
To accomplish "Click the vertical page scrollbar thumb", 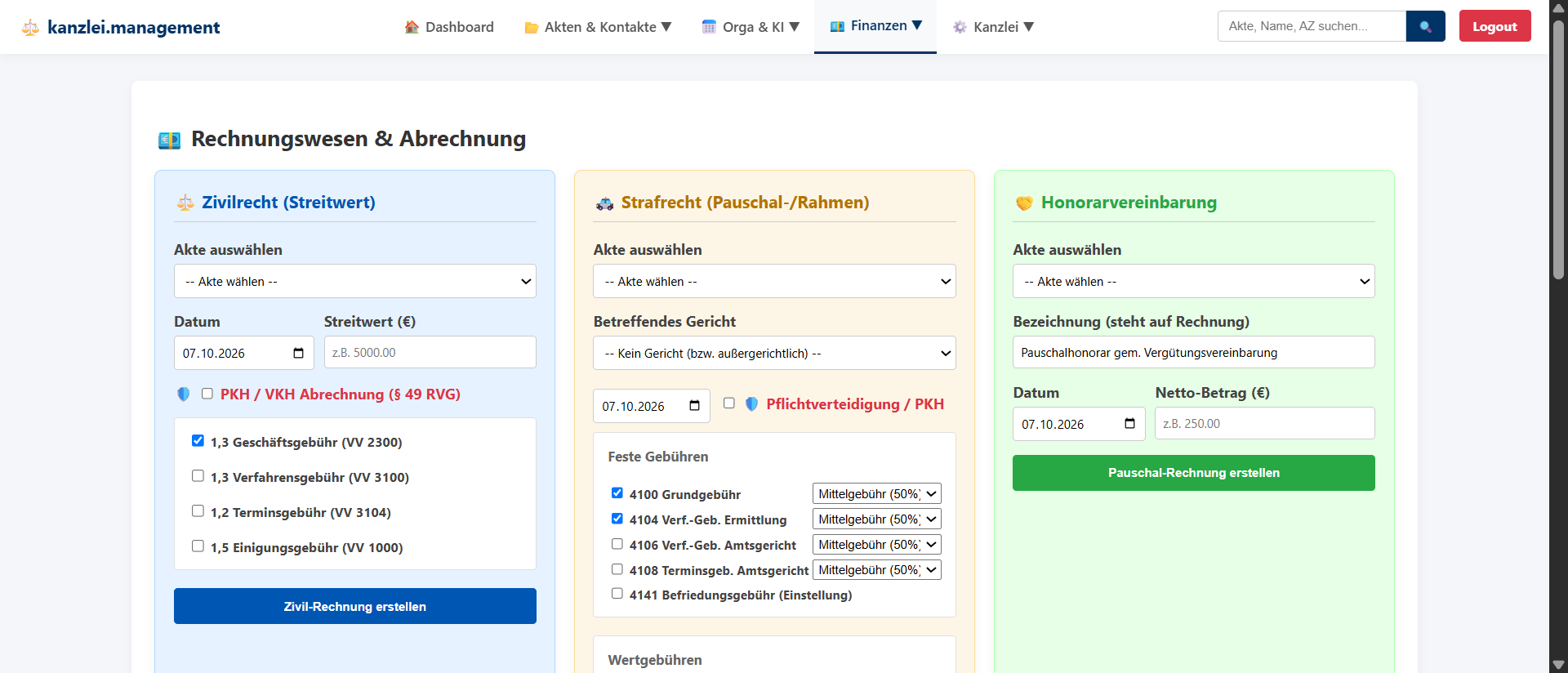I will click(x=1558, y=149).
